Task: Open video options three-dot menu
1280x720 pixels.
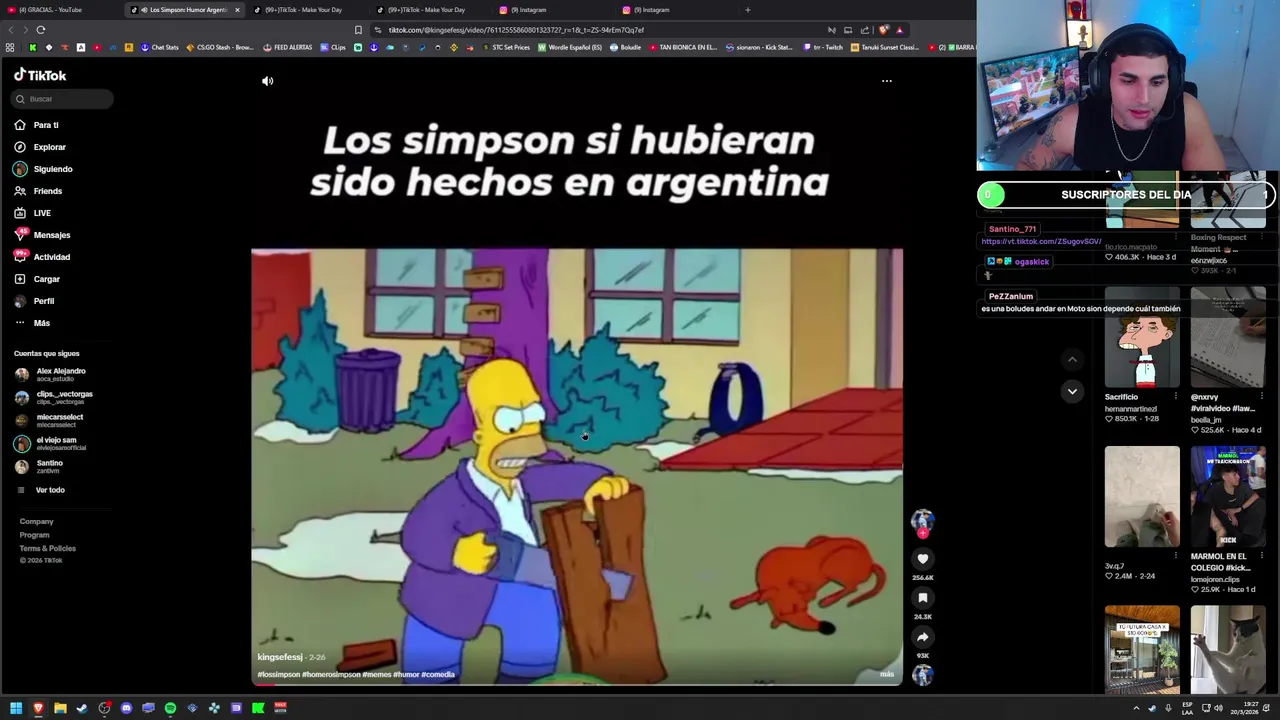Action: point(886,81)
